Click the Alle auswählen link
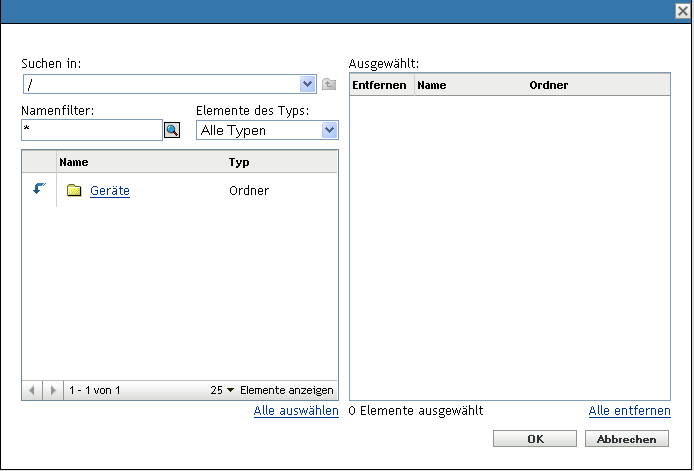 coord(296,410)
